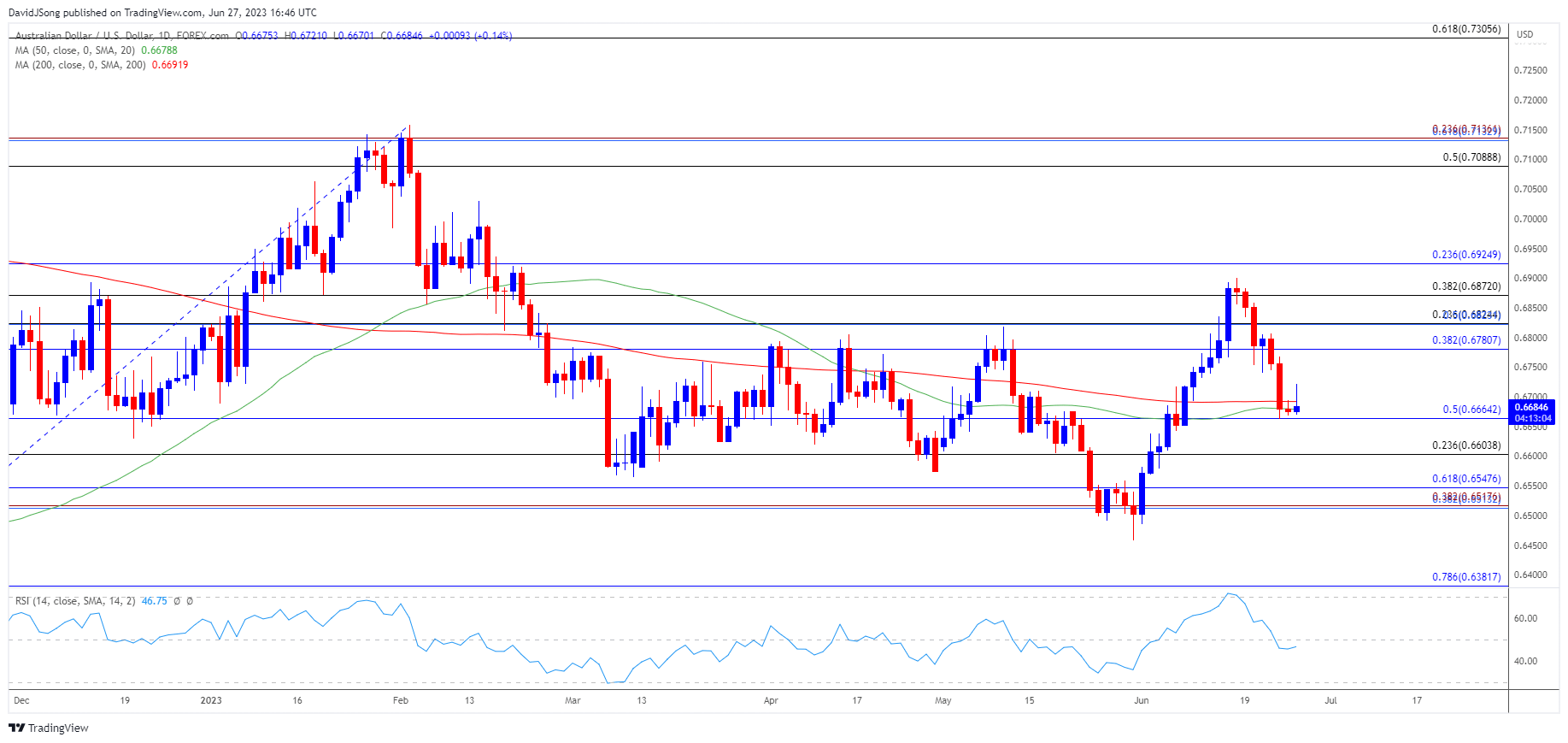The width and height of the screenshot is (1568, 743).
Task: Click the Feb label on time axis
Action: pyautogui.click(x=400, y=700)
